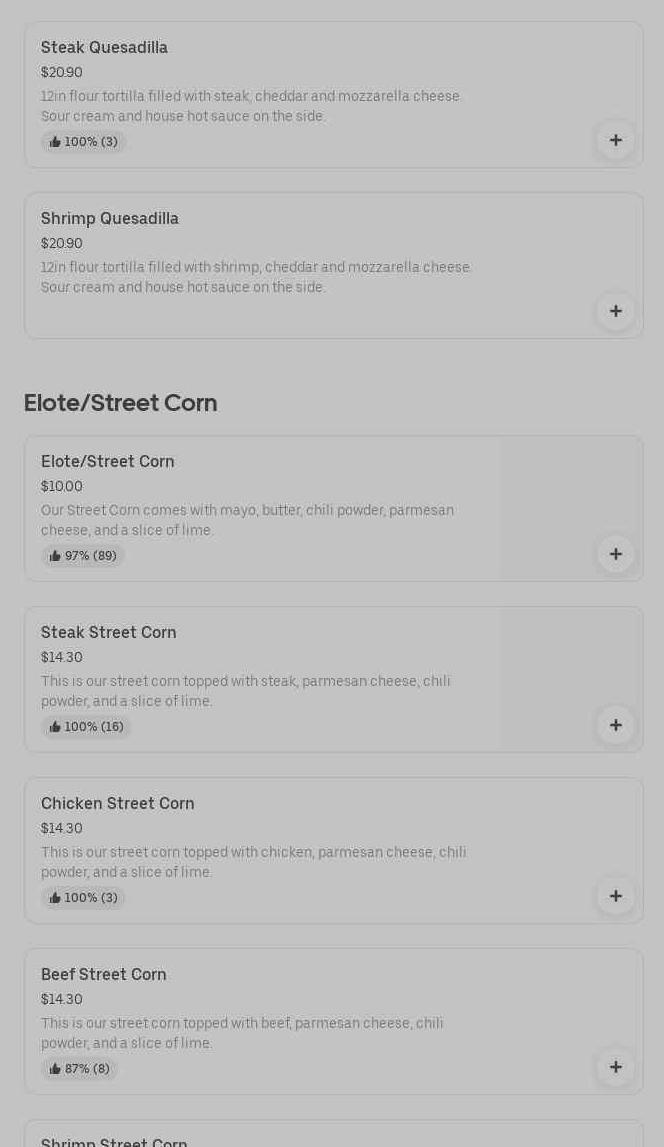The image size is (664, 1147).
Task: Open the Shrimp Street Corn card
Action: pos(114,1140)
